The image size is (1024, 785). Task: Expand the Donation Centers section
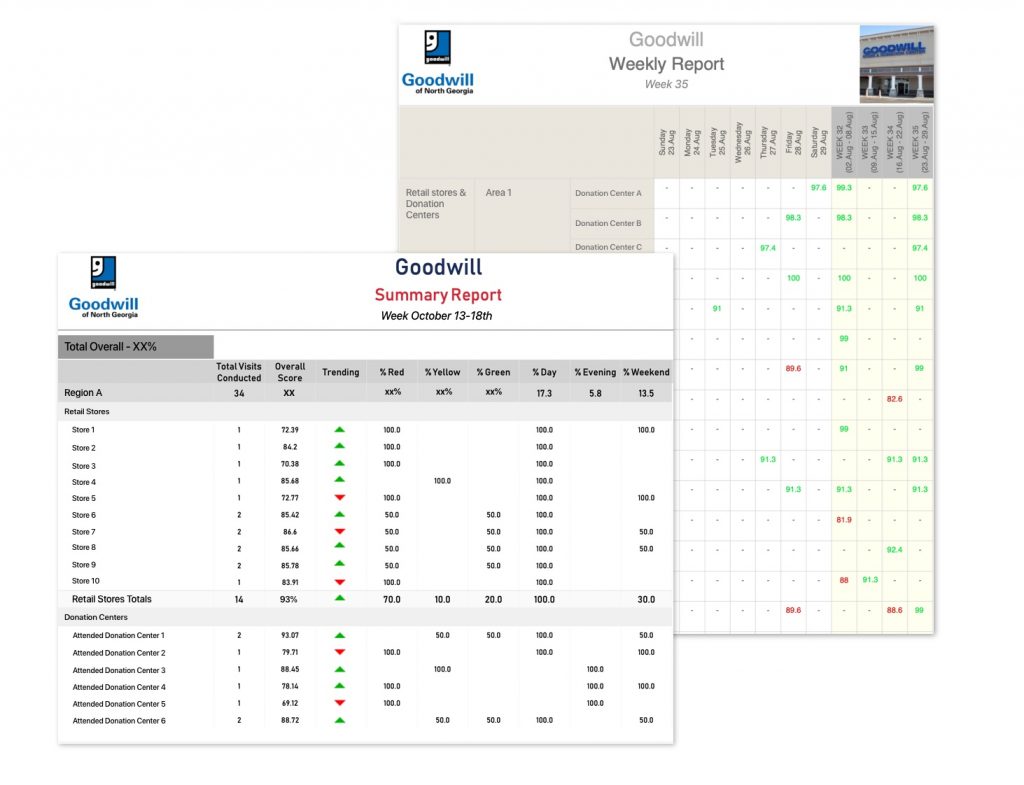pos(98,617)
